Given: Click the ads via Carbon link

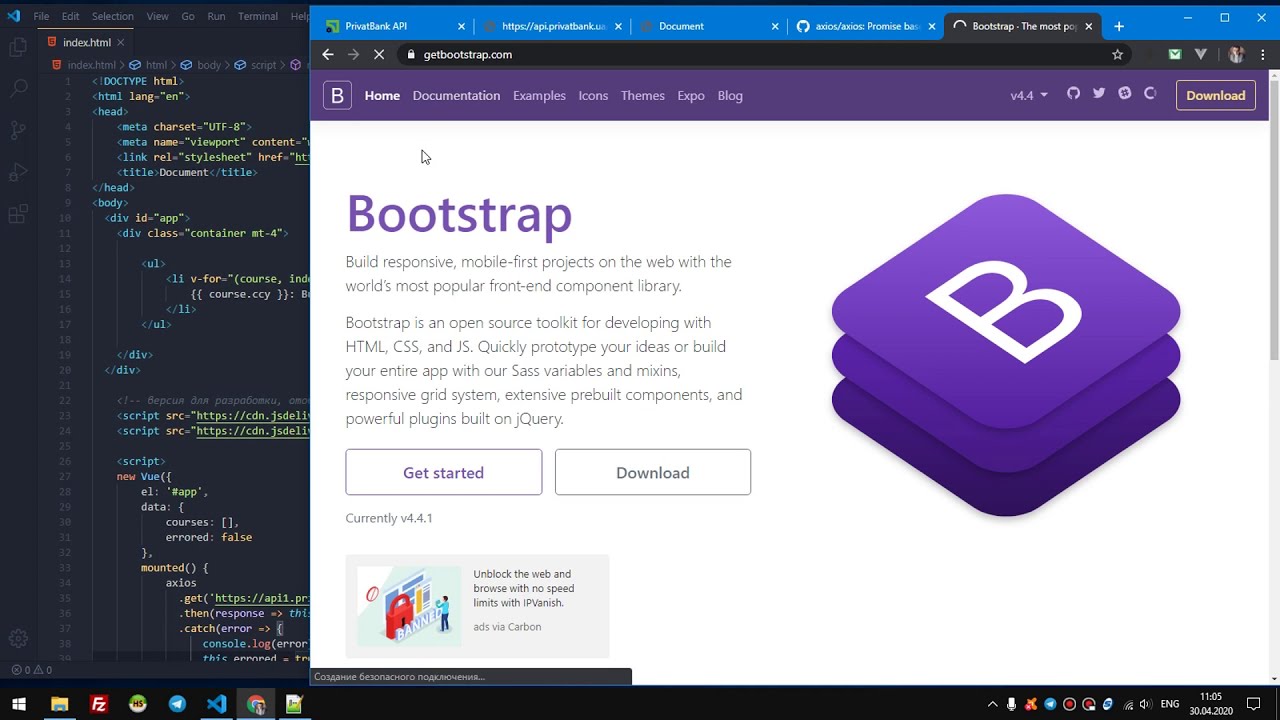Looking at the screenshot, I should 507,627.
